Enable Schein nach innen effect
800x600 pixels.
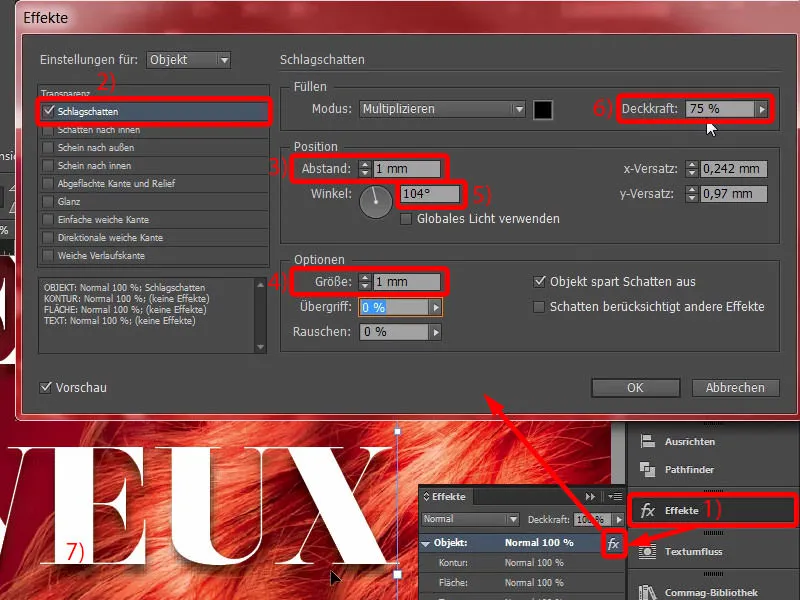point(48,166)
